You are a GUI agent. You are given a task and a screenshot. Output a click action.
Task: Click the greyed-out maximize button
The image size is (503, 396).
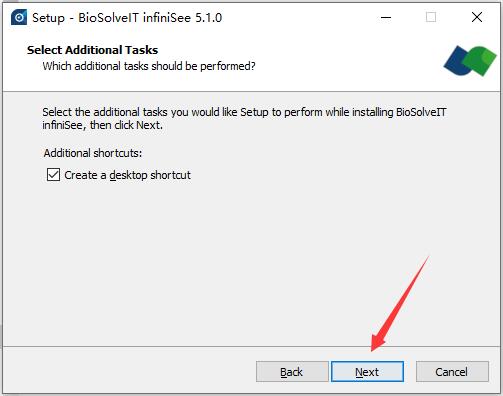click(x=431, y=17)
